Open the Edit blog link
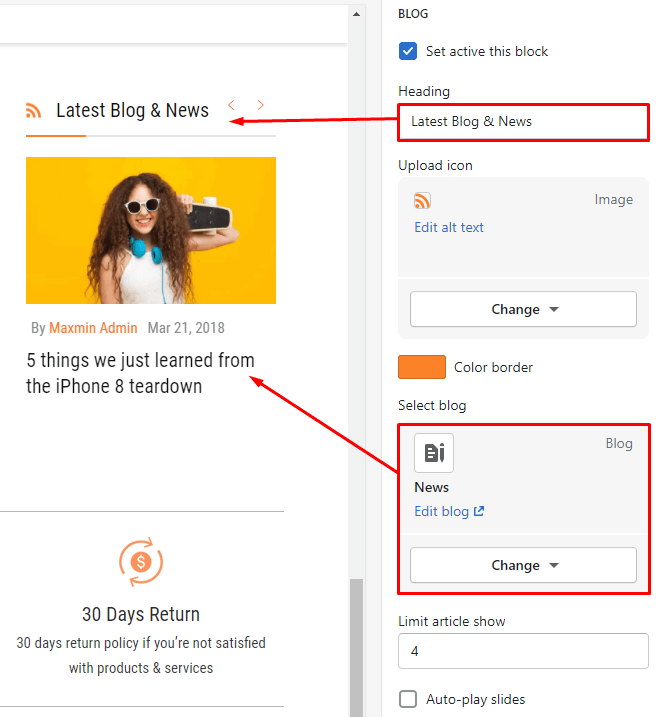 pyautogui.click(x=449, y=511)
